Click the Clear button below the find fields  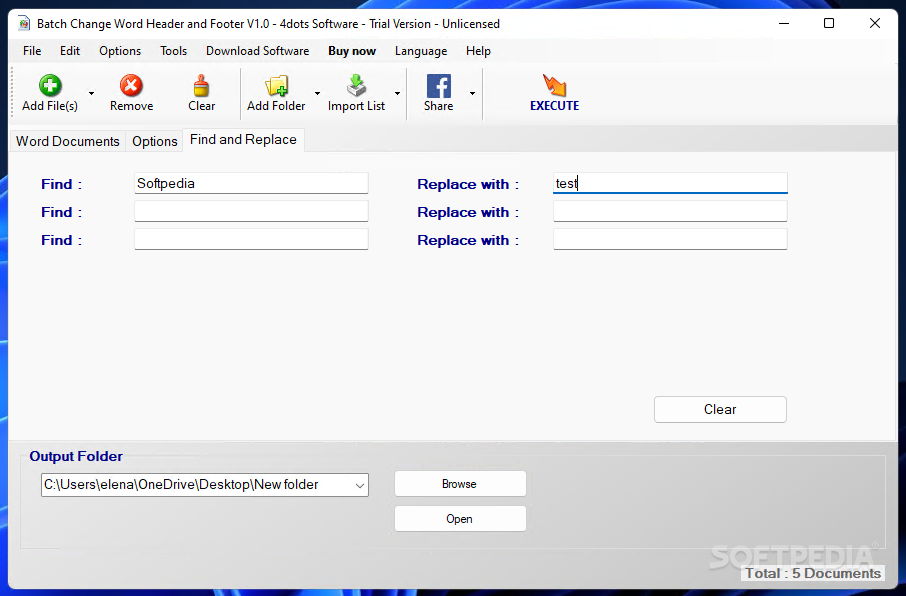(x=720, y=409)
